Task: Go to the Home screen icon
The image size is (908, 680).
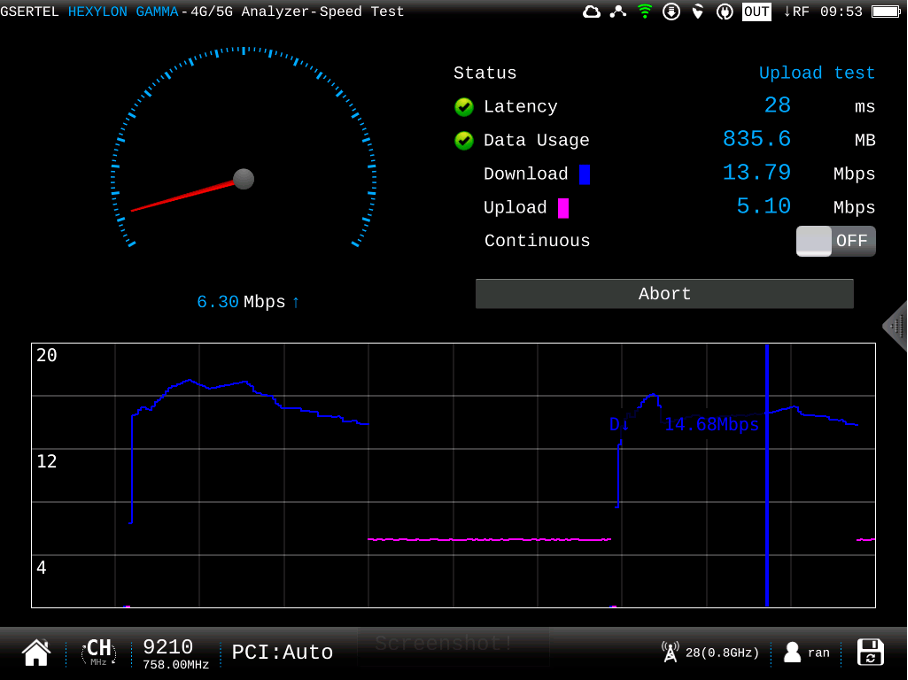Action: coord(36,653)
